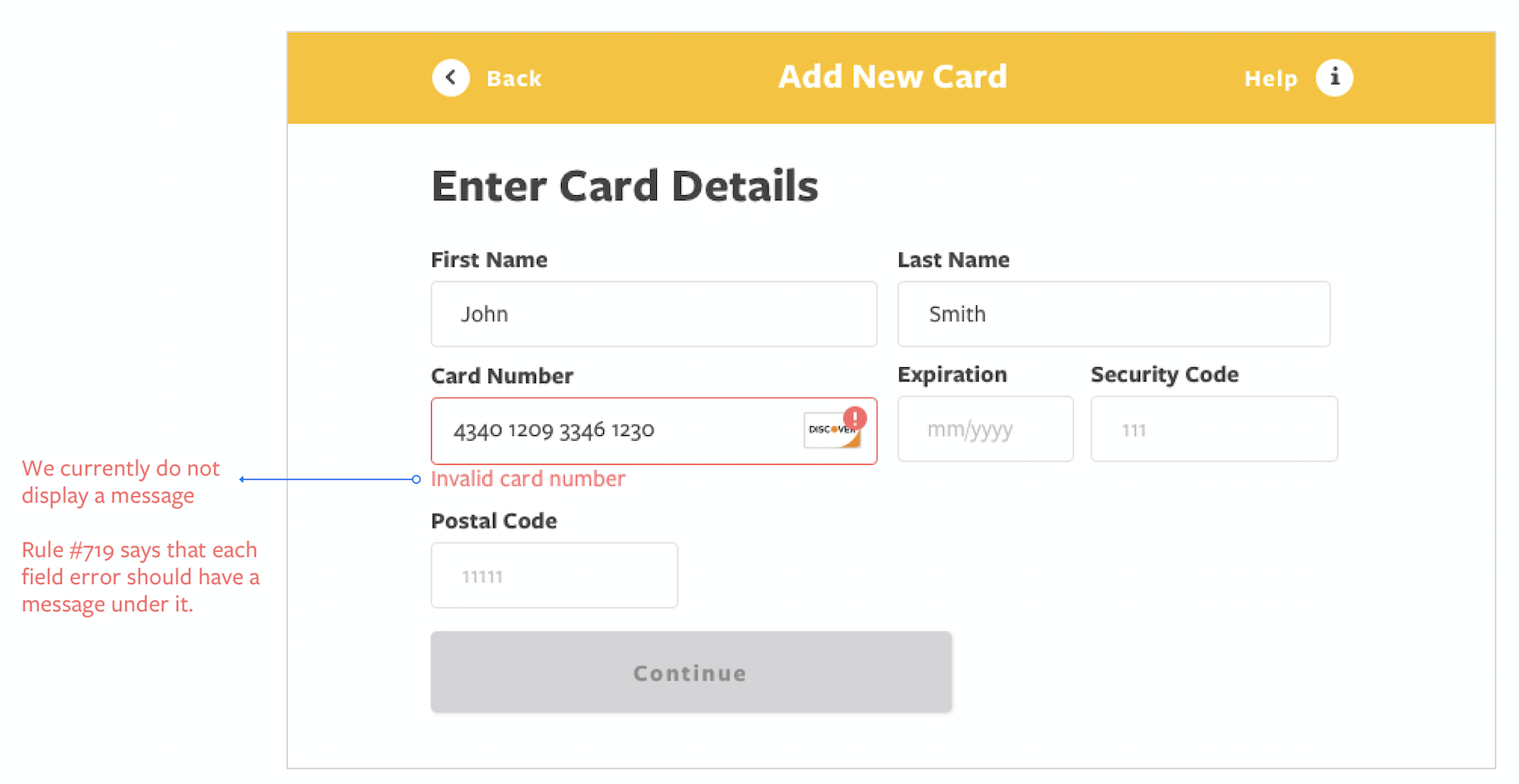Screen dimensions: 1519x784
Task: Click the Invalid card number error message
Action: point(528,479)
